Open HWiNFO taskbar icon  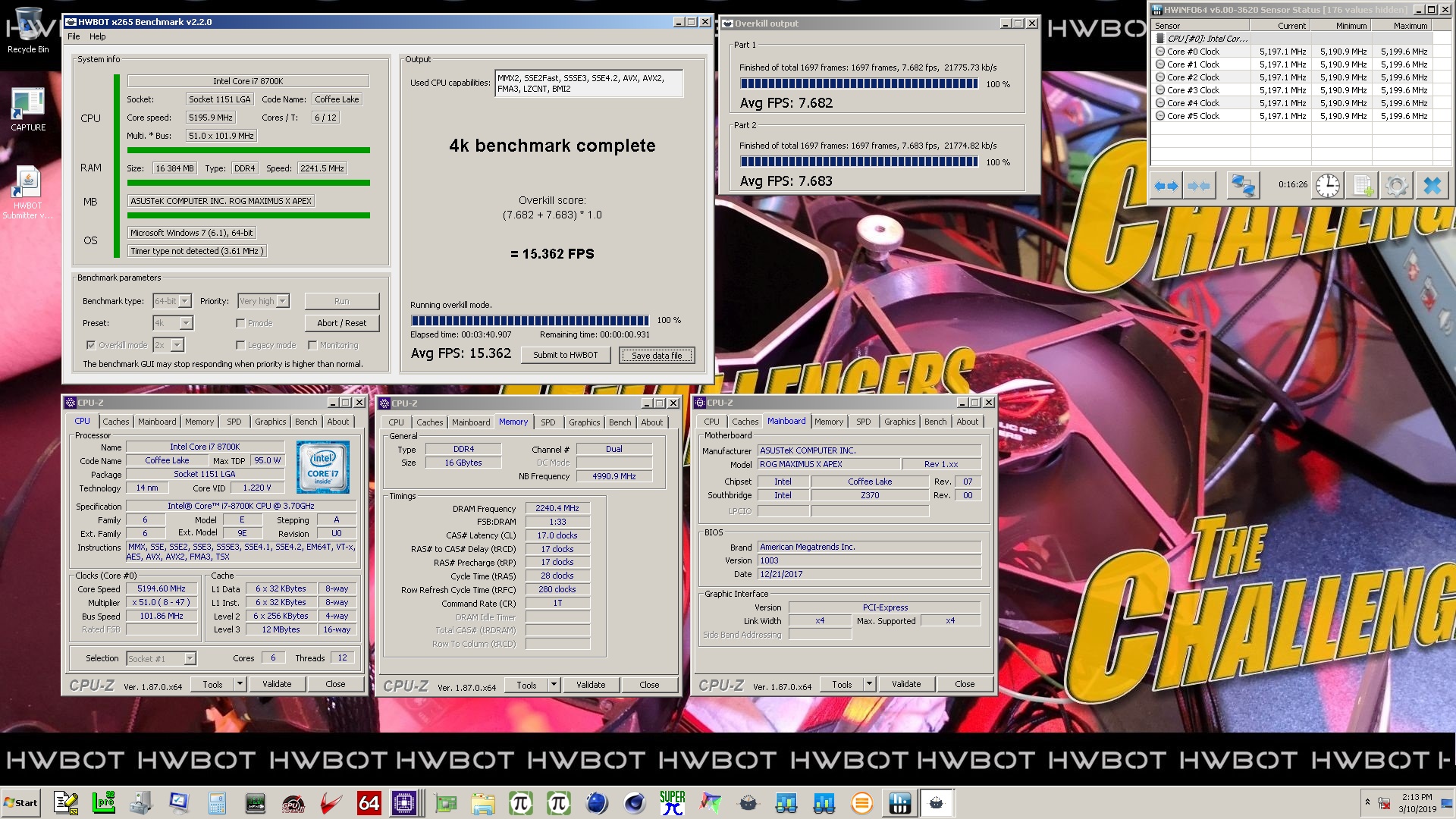coord(899,803)
